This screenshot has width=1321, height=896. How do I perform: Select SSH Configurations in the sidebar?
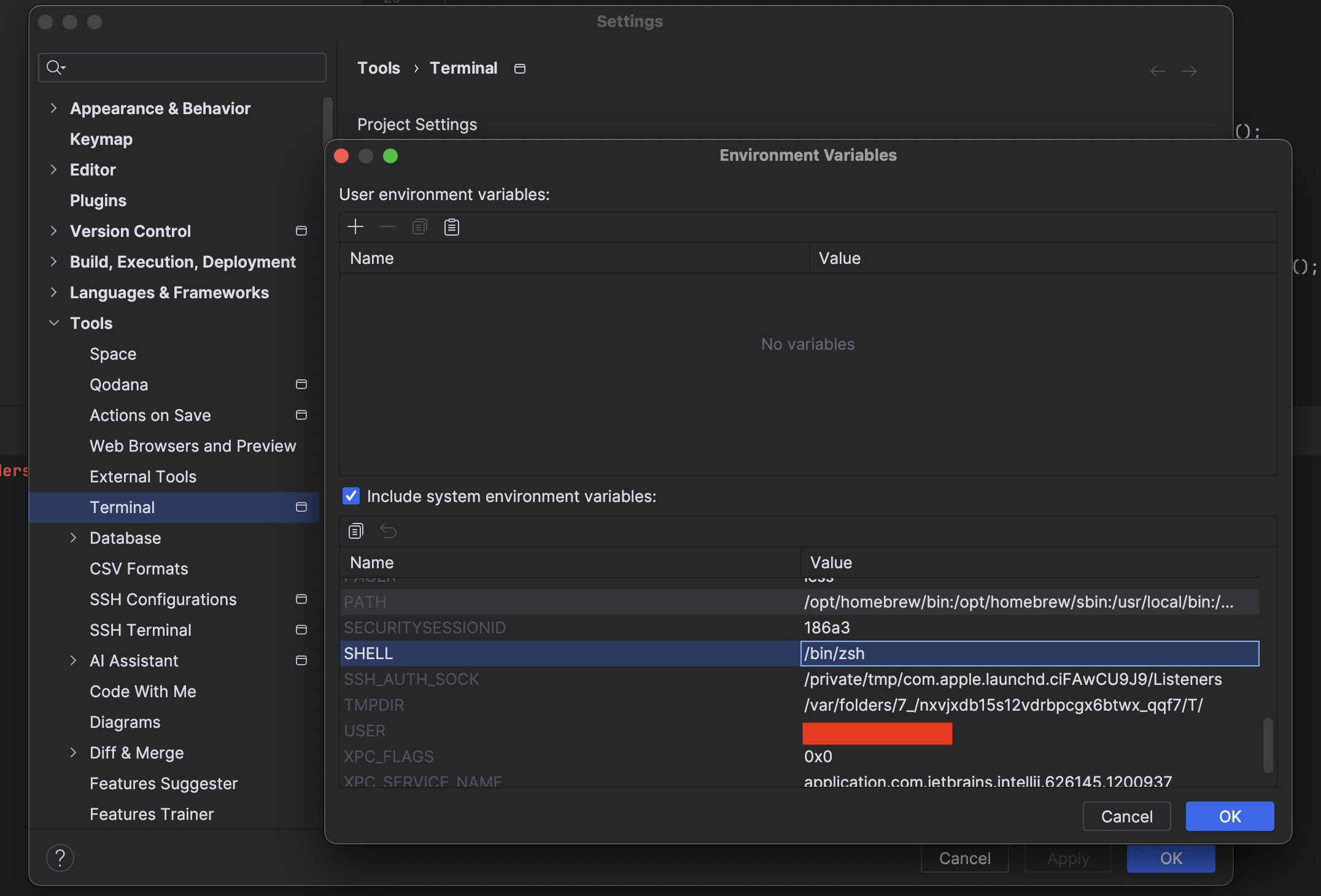163,600
